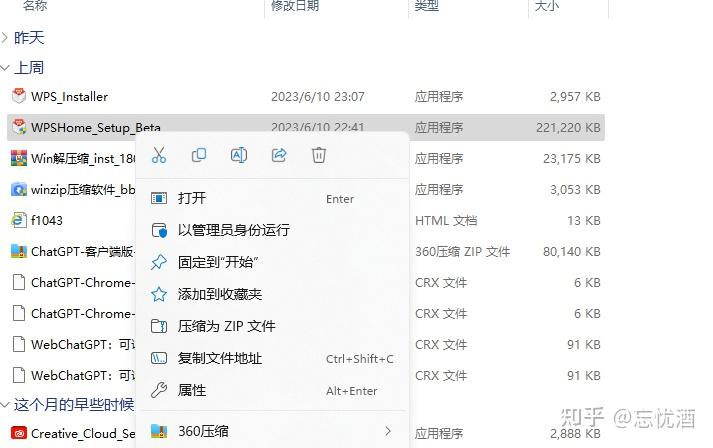Sort by the 大小 column header

click(x=547, y=5)
